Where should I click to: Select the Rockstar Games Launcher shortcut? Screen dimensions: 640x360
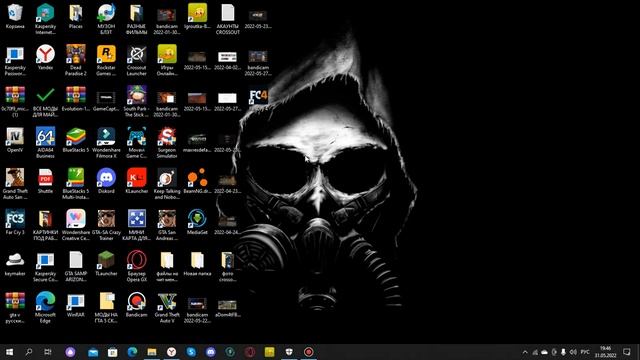(106, 60)
